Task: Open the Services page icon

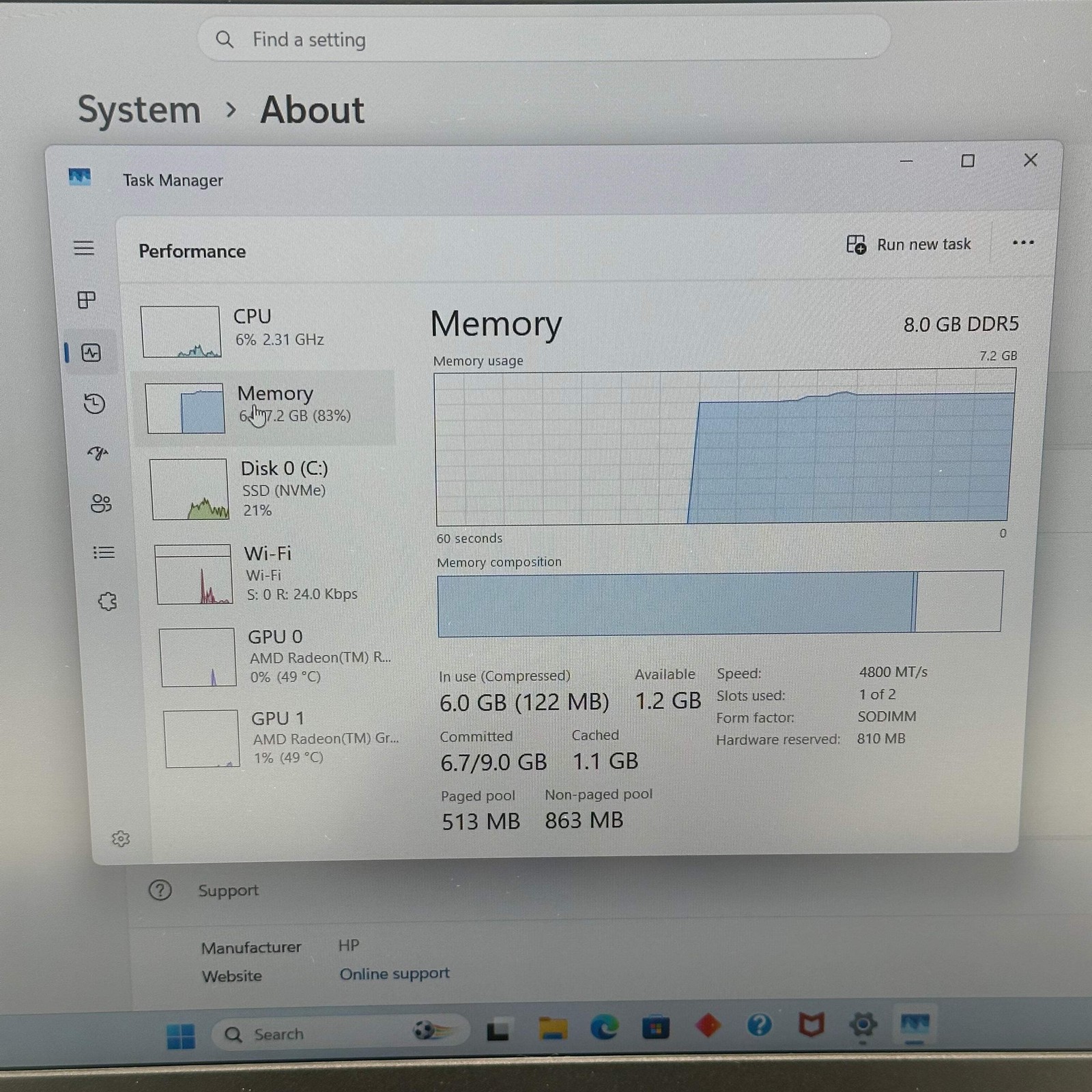Action: tap(107, 601)
